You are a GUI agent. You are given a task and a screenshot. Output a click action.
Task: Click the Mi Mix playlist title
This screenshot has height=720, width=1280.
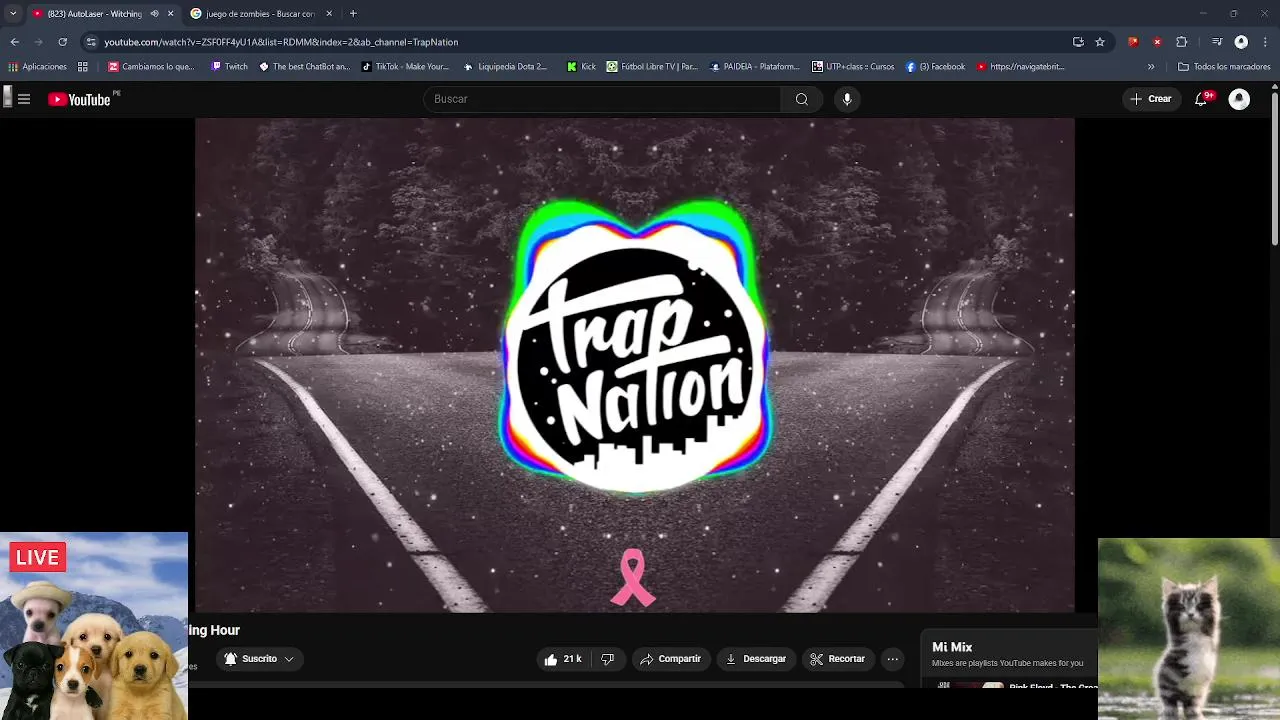(x=952, y=647)
